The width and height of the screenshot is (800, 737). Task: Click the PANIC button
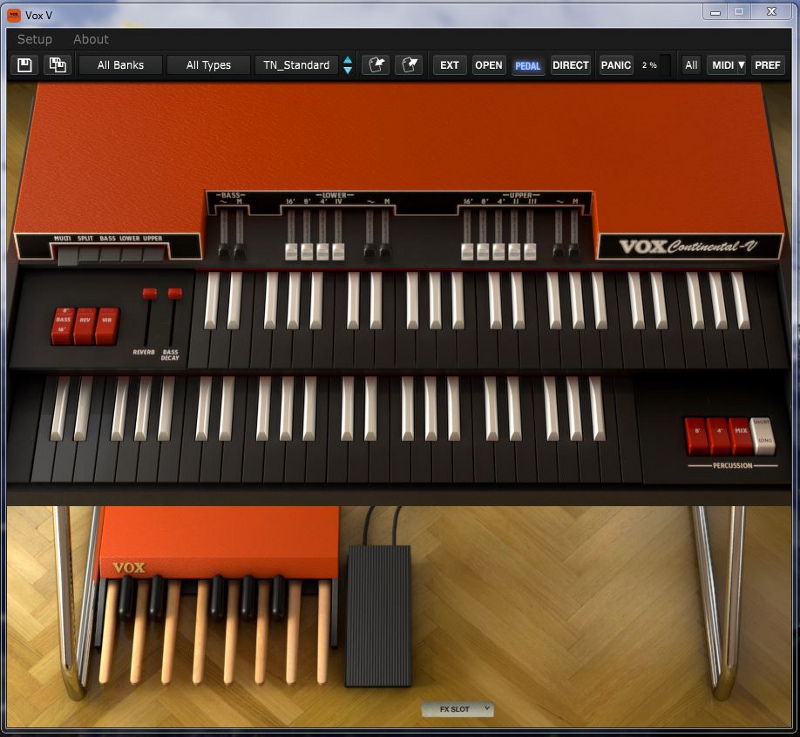(x=616, y=65)
